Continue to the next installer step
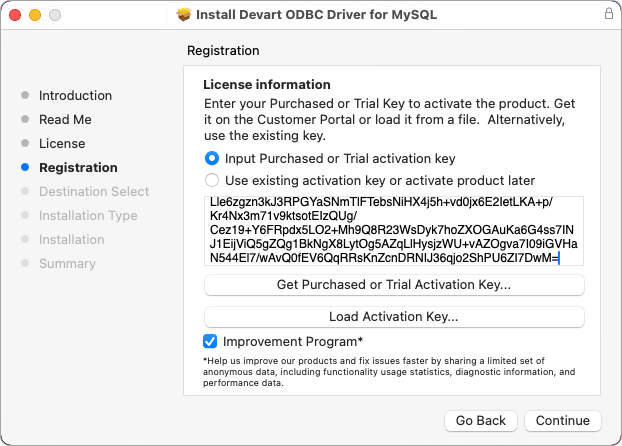622x446 pixels. click(x=562, y=421)
